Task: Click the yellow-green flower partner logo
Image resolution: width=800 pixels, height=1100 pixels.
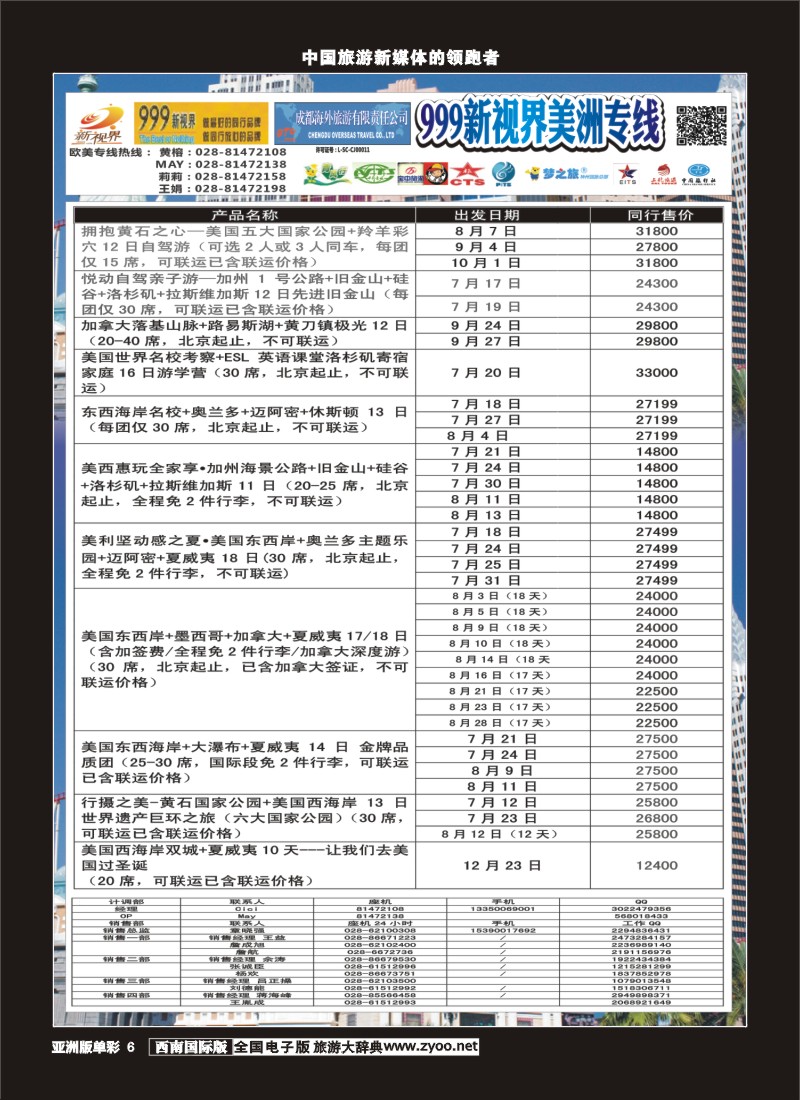Action: pos(326,174)
